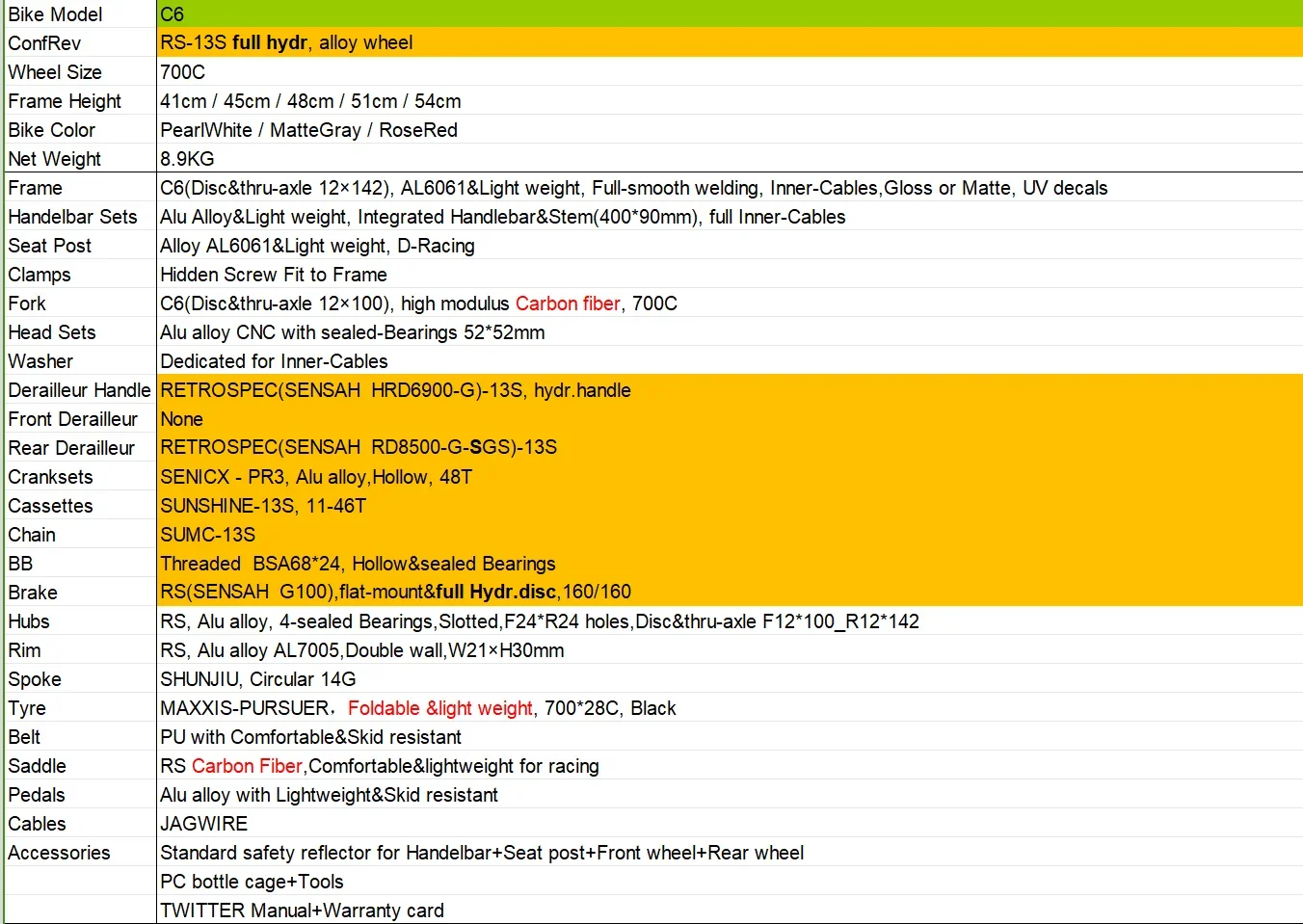The image size is (1303, 924).
Task: Click the green 'C6' model cell
Action: point(730,13)
